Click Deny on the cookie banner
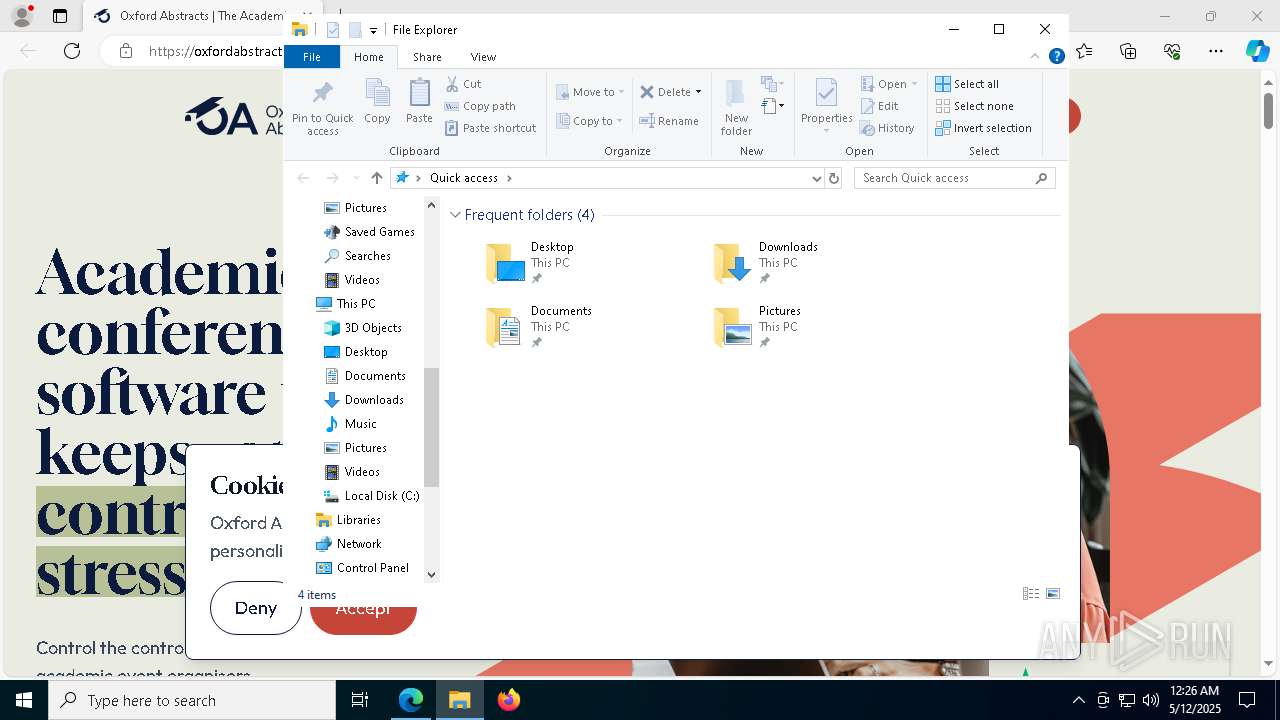Screen dimensions: 1280x720 pyautogui.click(x=256, y=608)
